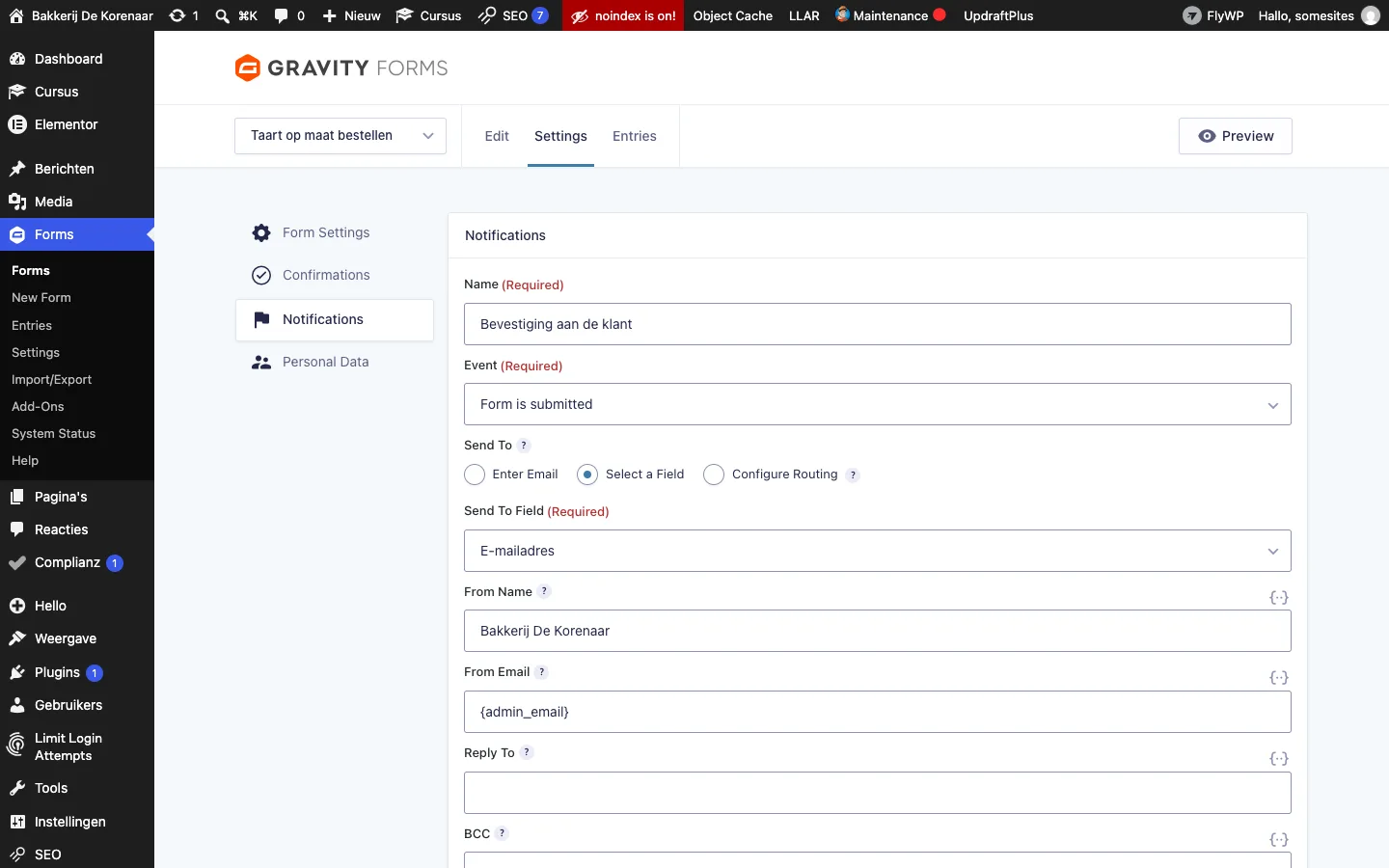Open New Form submenu link

(x=41, y=298)
